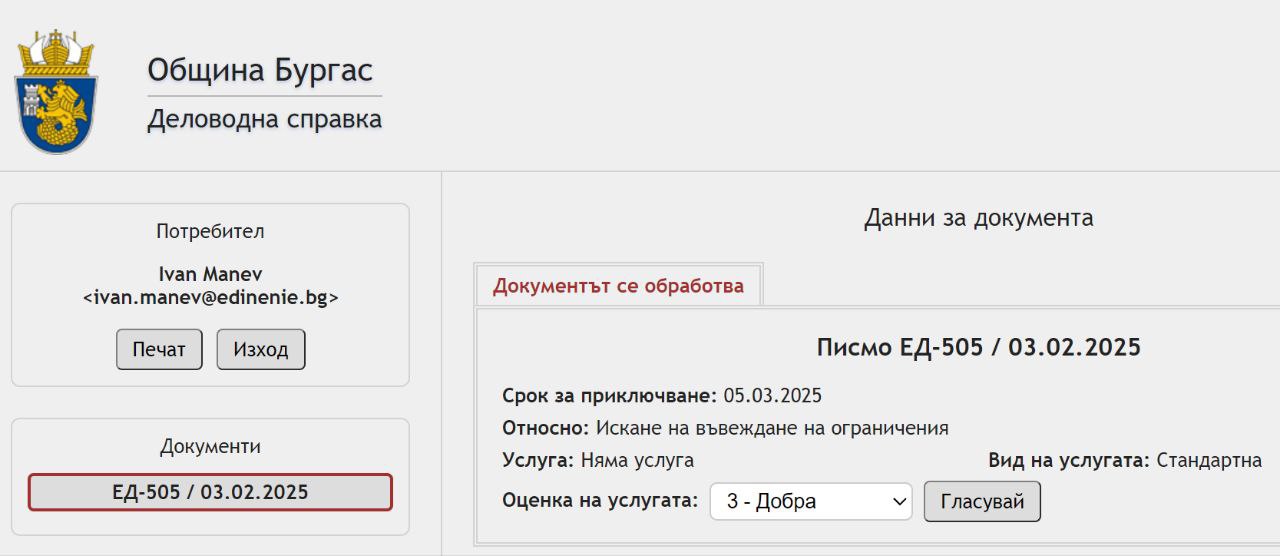Click the Потребител panel heading
The image size is (1280, 556).
[x=210, y=232]
